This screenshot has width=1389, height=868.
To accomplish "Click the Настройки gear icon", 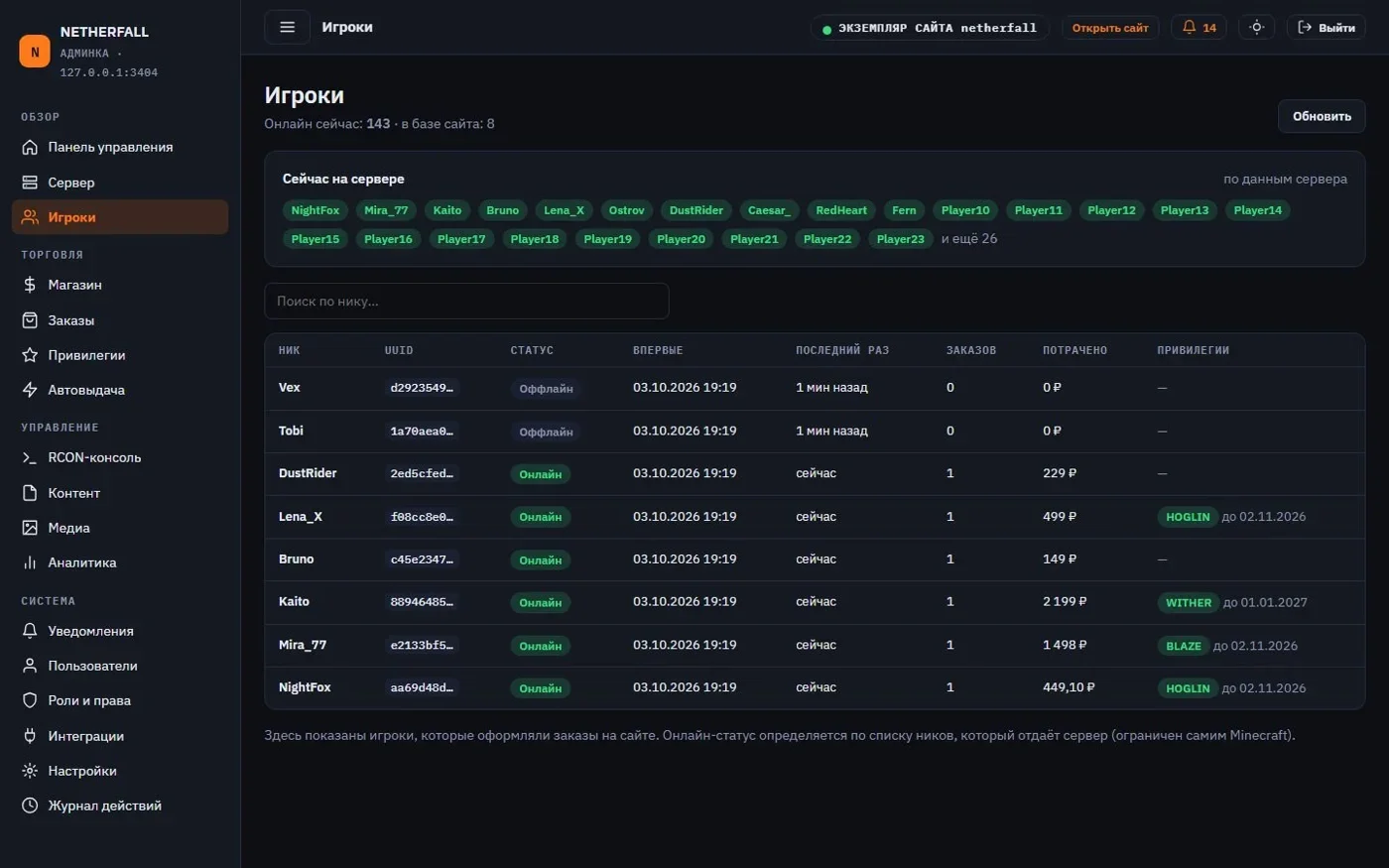I will pyautogui.click(x=30, y=771).
